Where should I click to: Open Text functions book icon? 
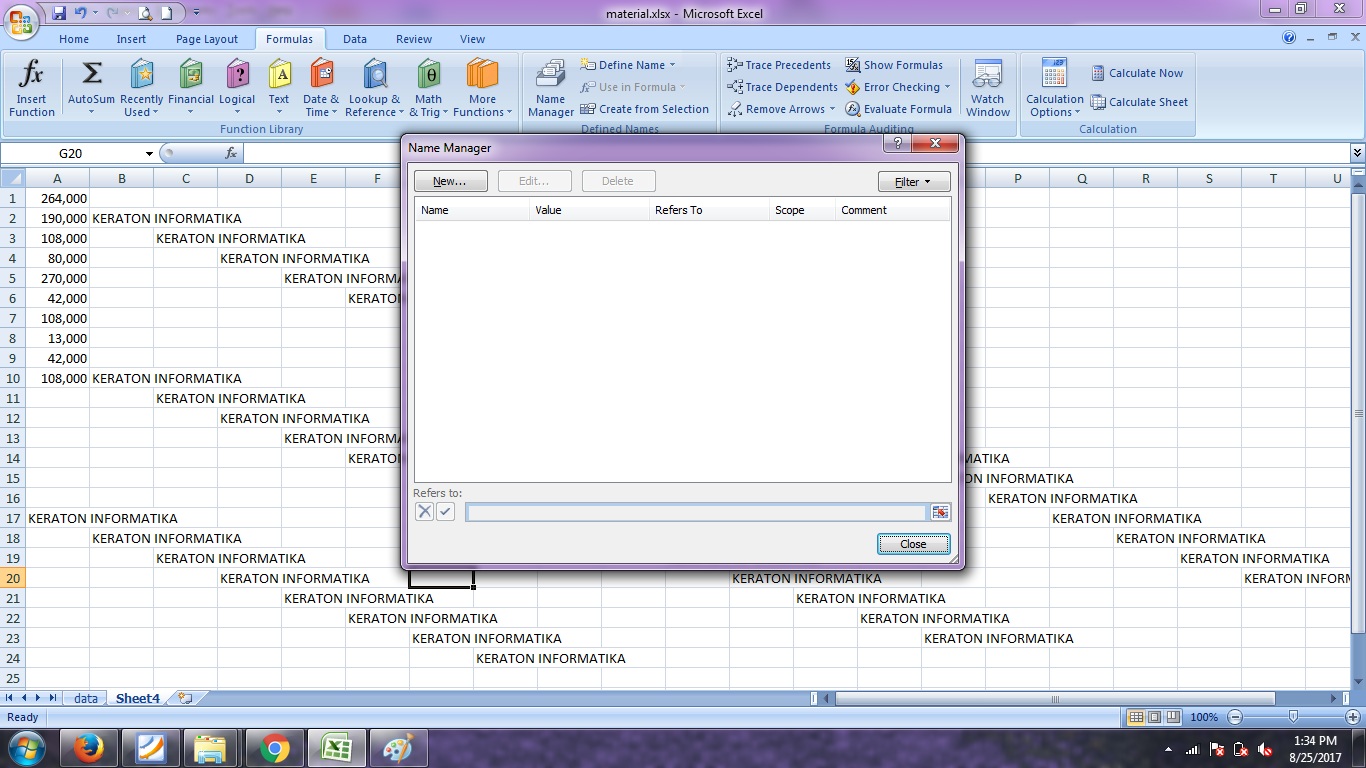pos(279,74)
